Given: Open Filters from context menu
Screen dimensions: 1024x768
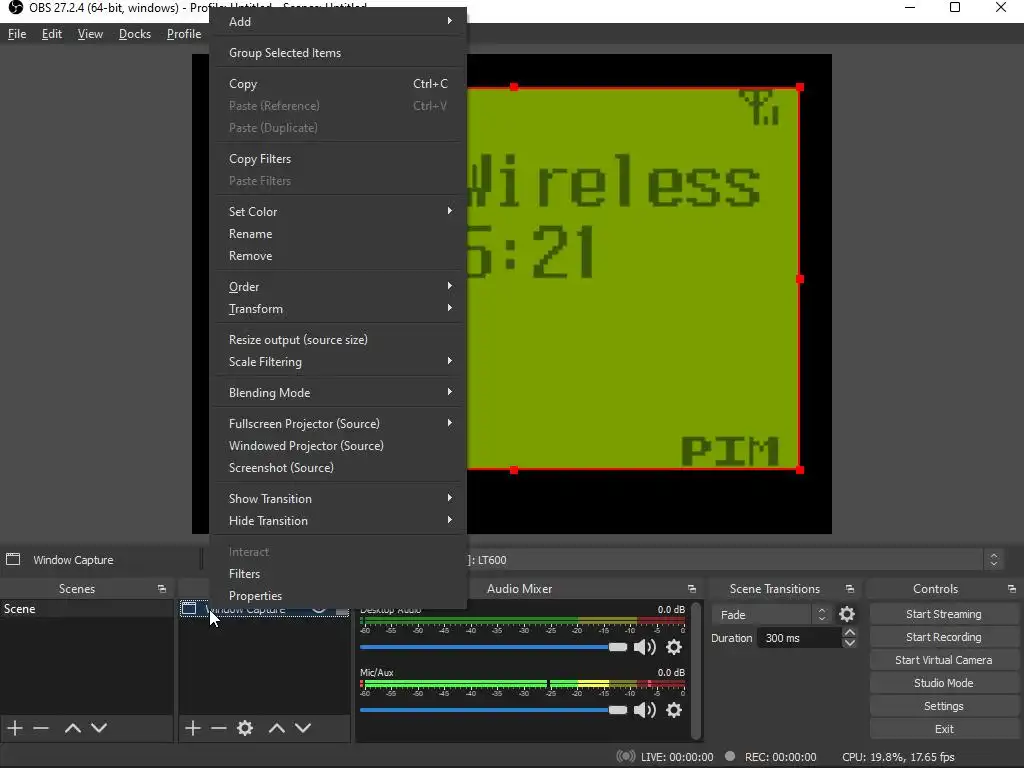Looking at the screenshot, I should pos(340,574).
